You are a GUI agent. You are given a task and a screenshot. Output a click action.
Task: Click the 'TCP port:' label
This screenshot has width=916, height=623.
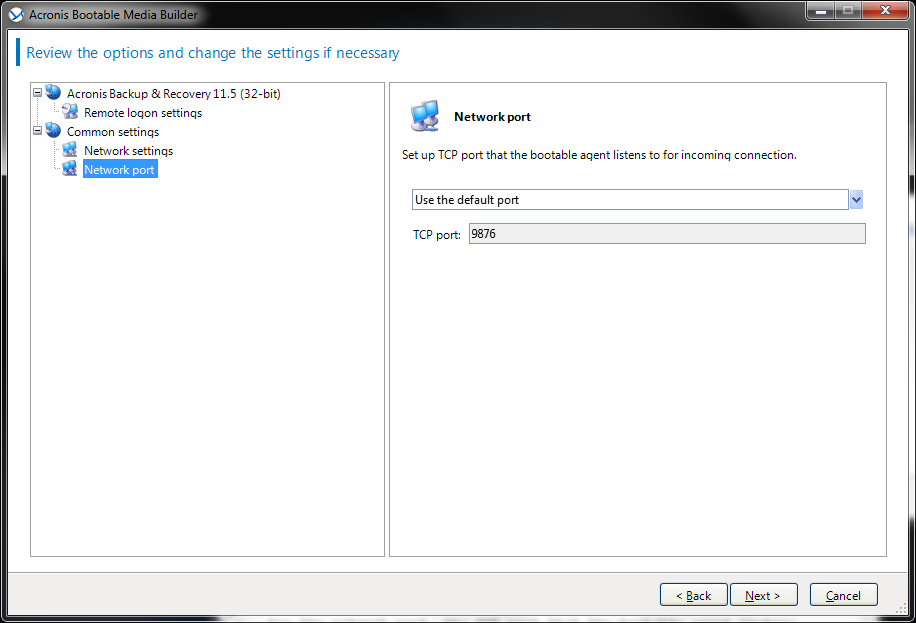437,235
